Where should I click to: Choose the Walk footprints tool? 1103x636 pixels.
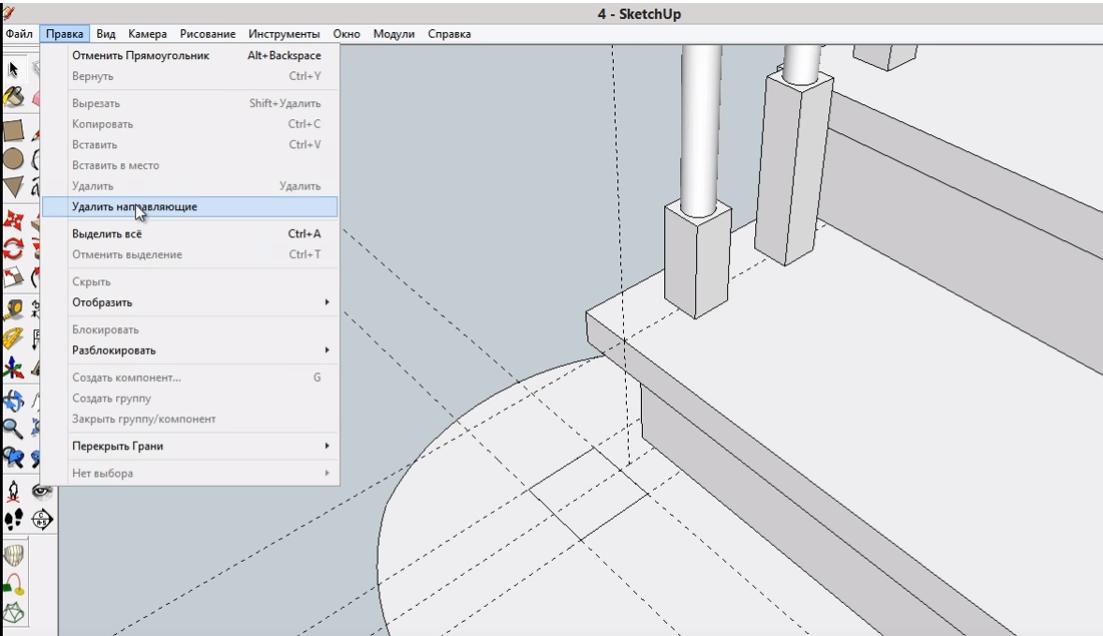tap(14, 518)
